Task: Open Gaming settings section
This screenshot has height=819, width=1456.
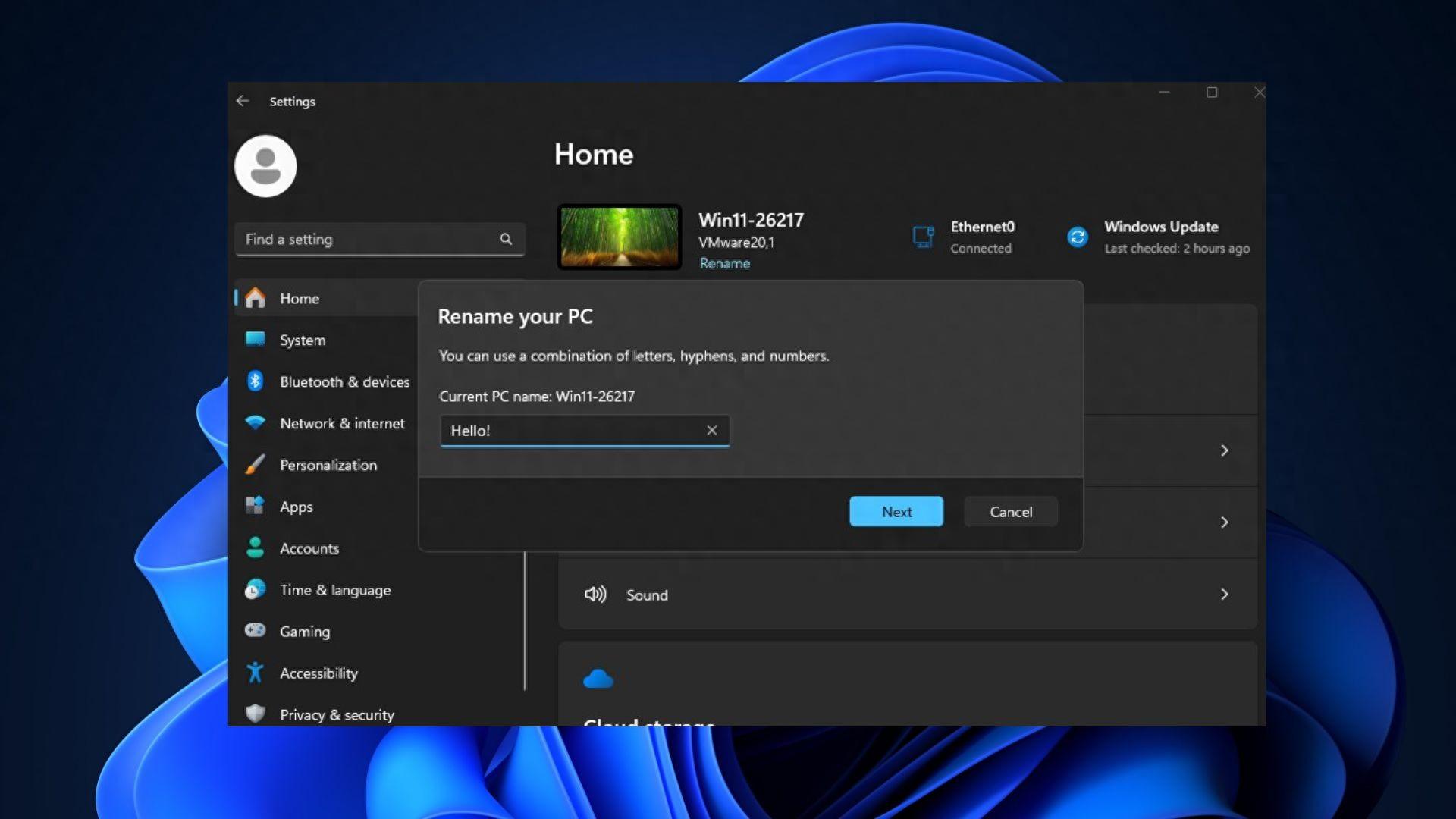Action: [x=304, y=631]
